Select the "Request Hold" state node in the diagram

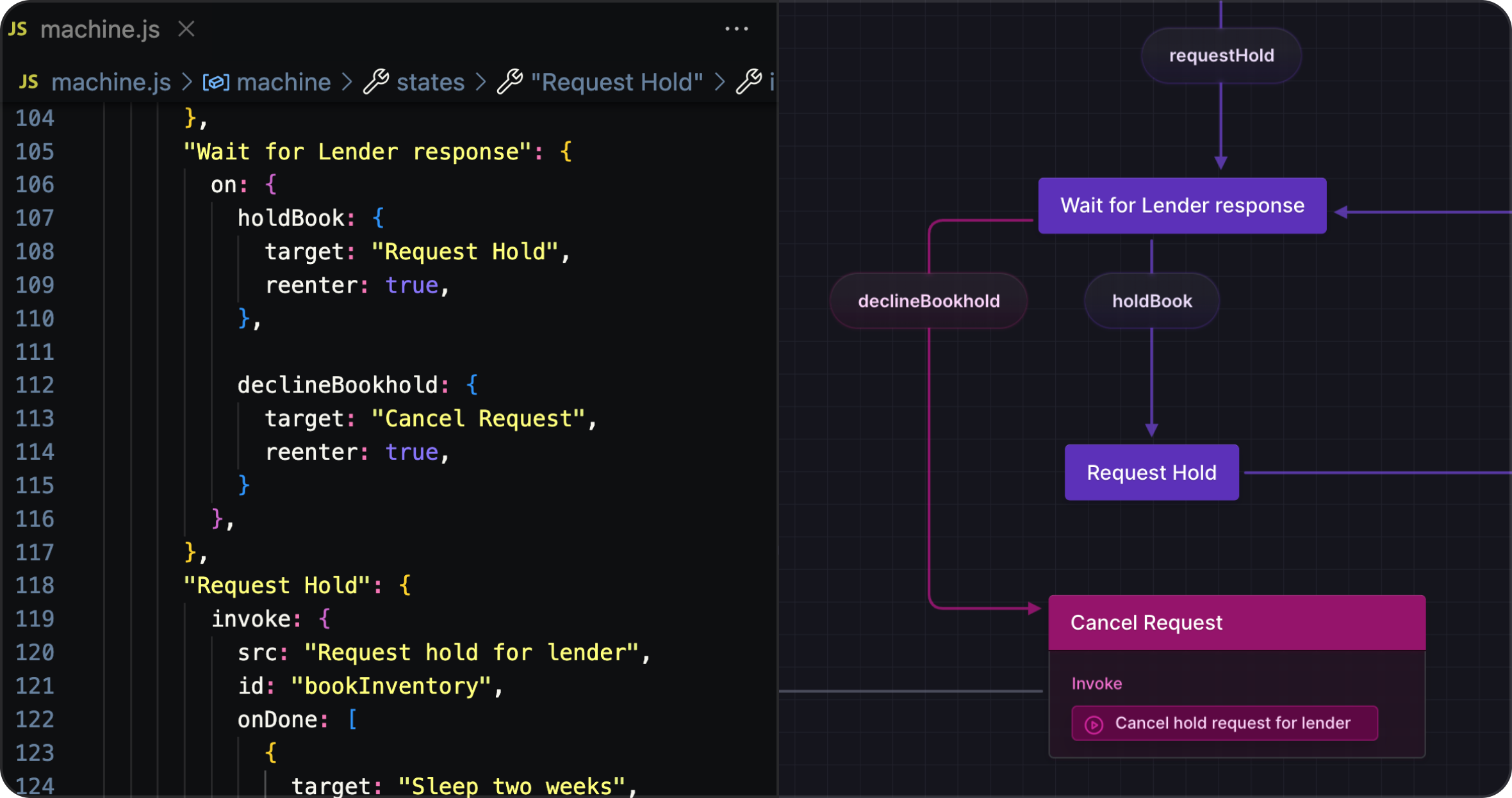[1151, 472]
